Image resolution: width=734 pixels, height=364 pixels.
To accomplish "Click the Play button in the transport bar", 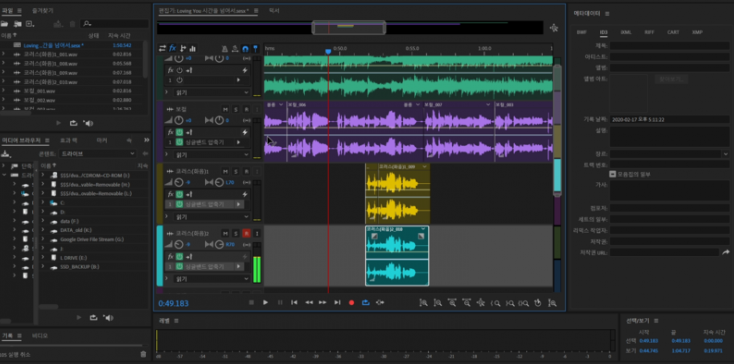I will pos(265,302).
